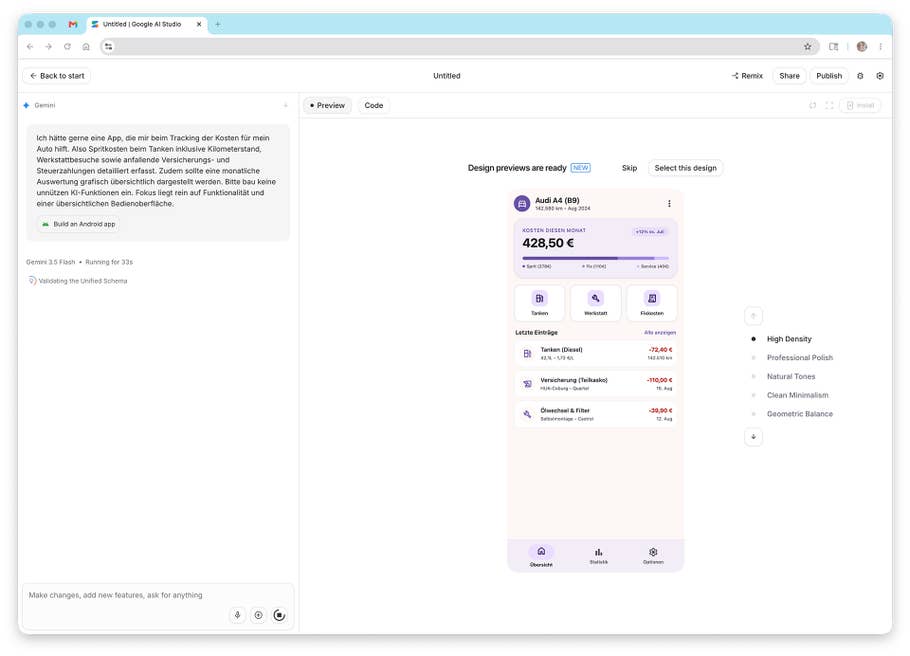Share the app
The height and width of the screenshot is (656, 910).
pos(789,75)
